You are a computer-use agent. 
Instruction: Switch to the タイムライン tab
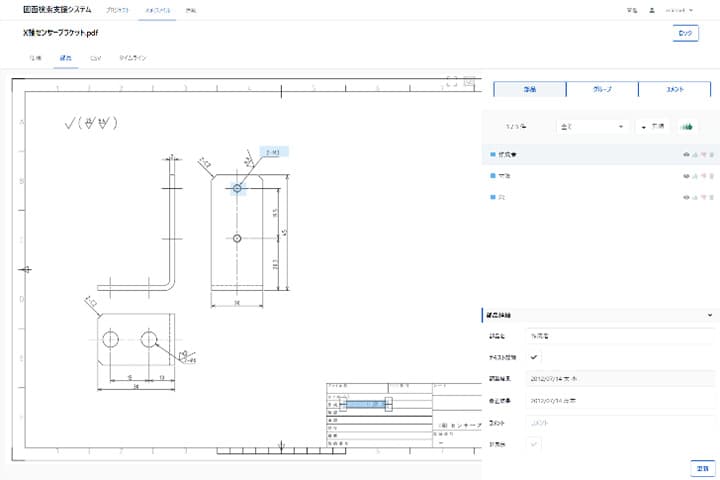[x=133, y=58]
